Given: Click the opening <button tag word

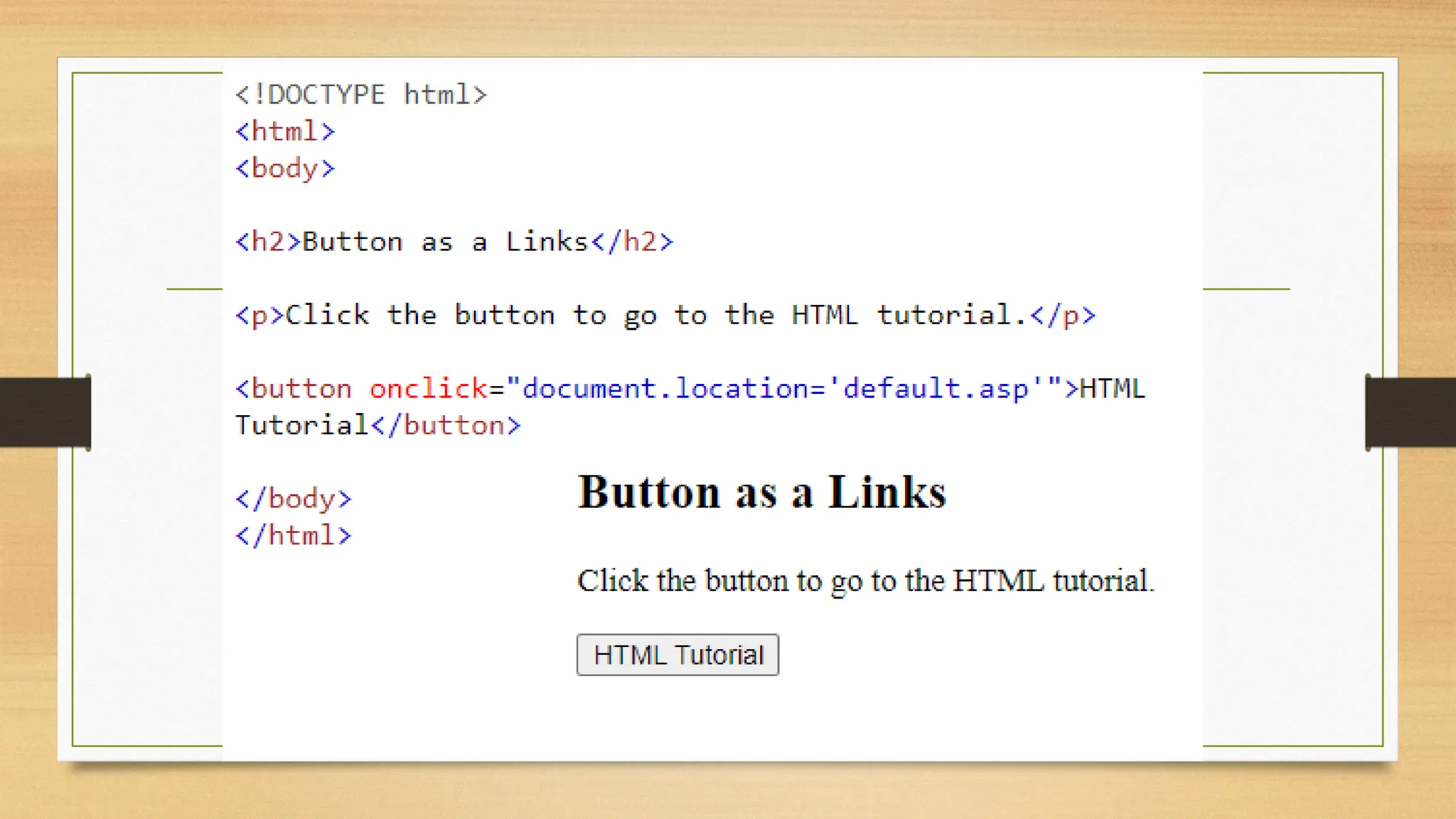Looking at the screenshot, I should point(294,389).
